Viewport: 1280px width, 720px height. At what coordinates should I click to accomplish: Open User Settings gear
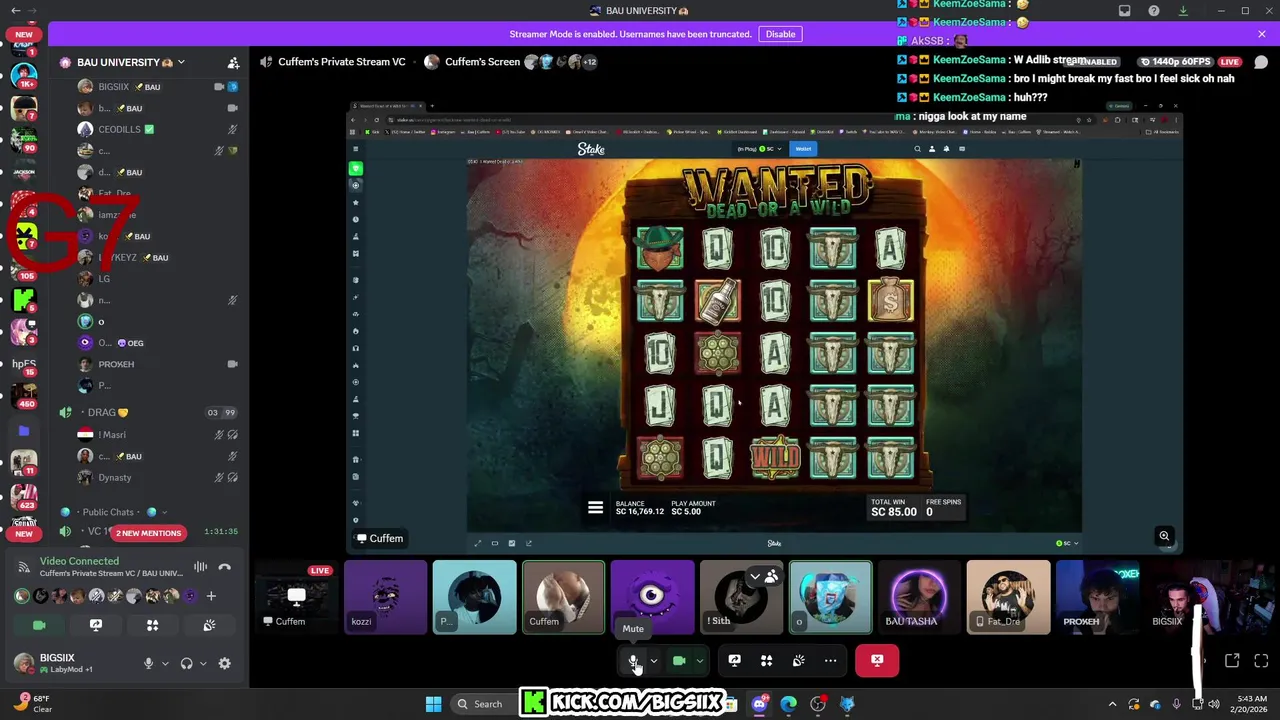point(225,663)
